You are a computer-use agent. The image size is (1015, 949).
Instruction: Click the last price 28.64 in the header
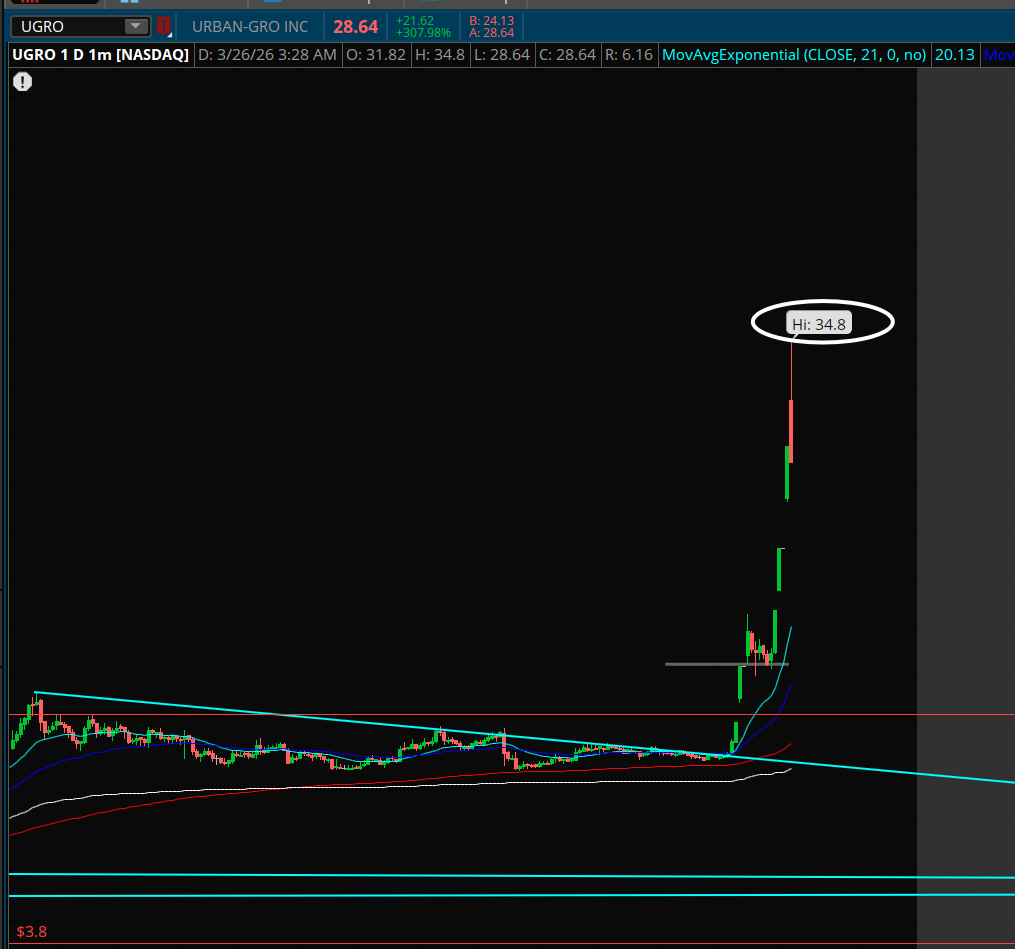point(355,27)
